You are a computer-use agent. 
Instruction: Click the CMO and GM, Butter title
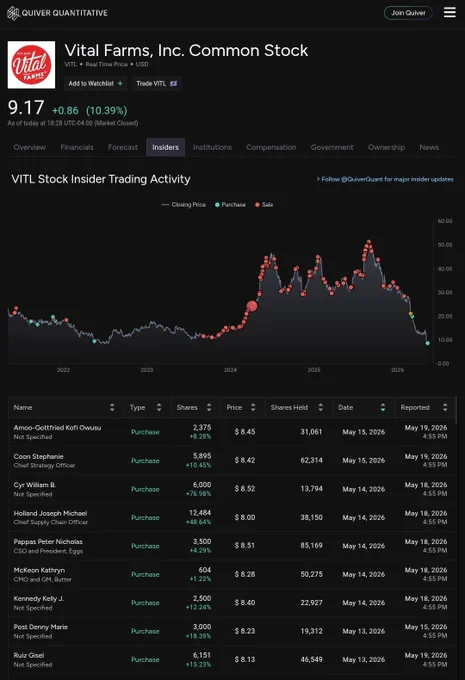tap(43, 579)
